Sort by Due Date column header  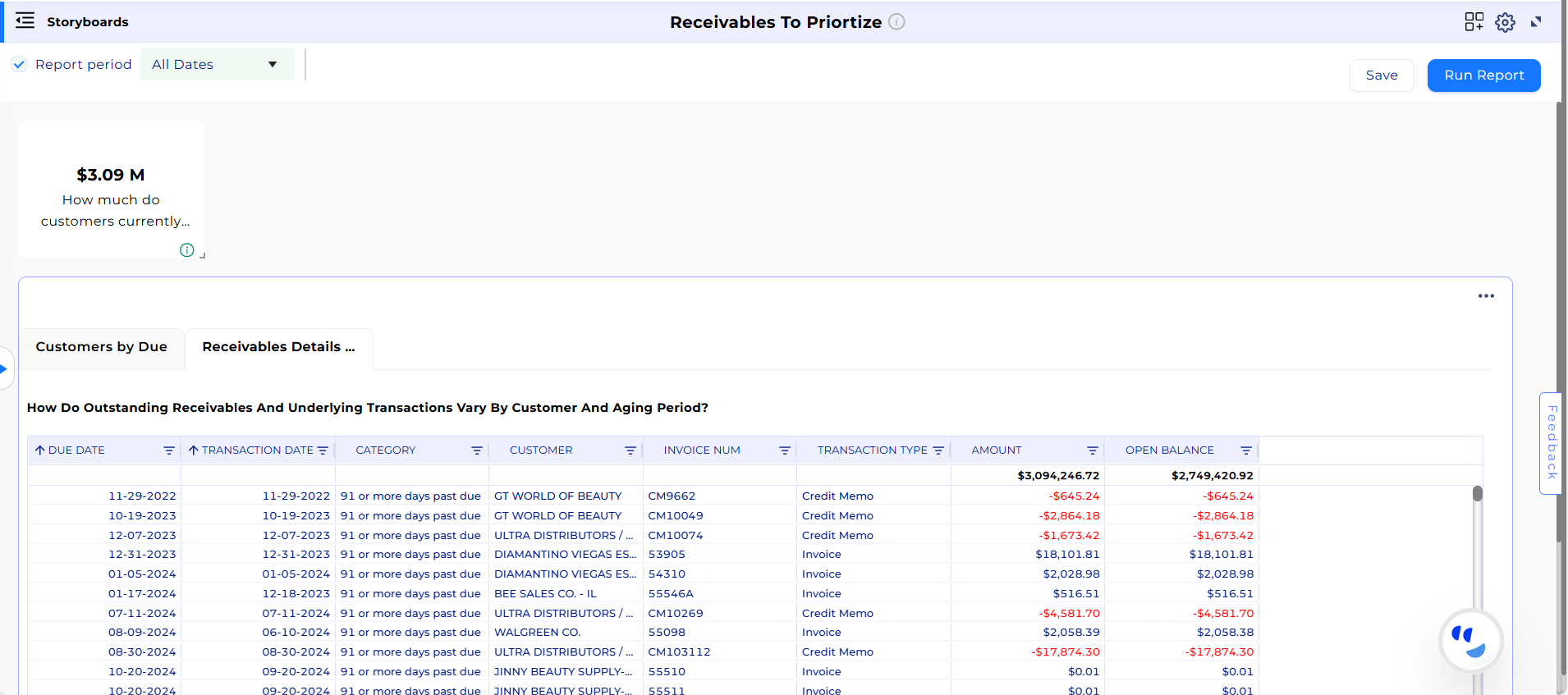pos(76,450)
